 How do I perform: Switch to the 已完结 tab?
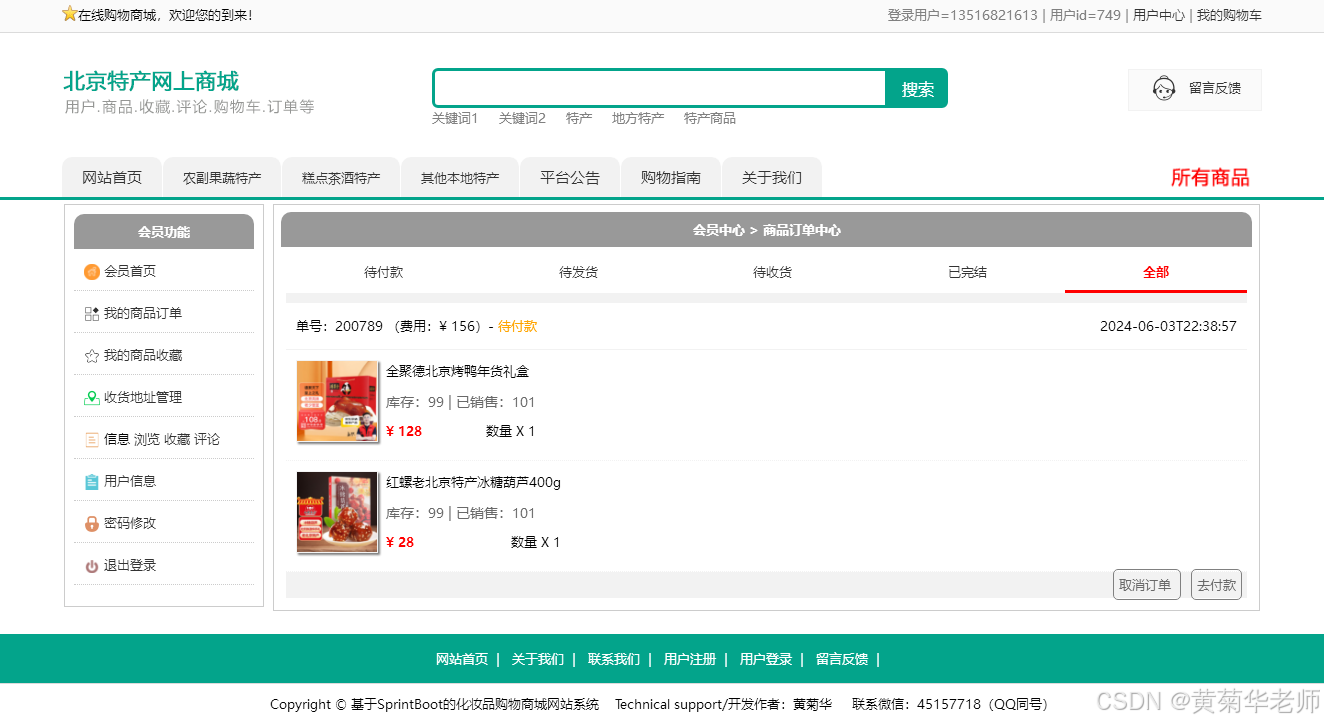tap(967, 272)
